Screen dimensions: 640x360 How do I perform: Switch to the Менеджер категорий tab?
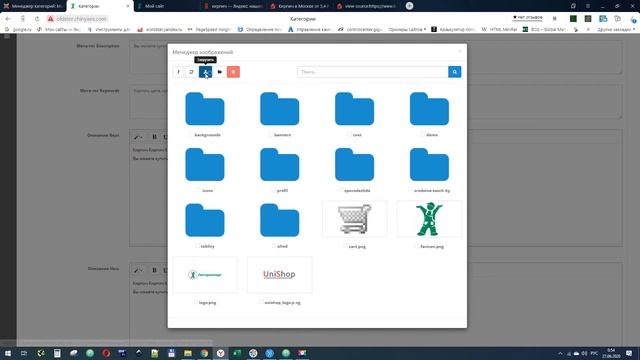(x=33, y=6)
